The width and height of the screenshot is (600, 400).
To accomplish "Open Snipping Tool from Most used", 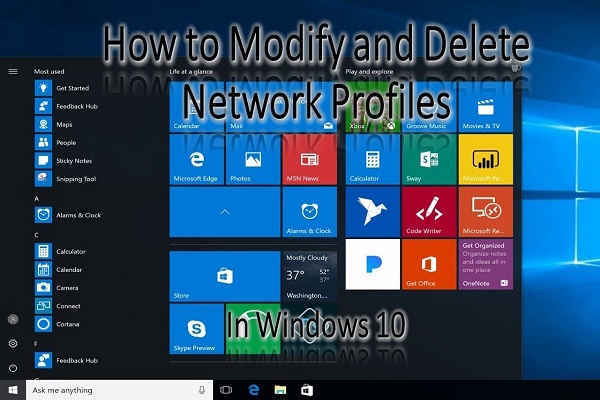I will click(x=66, y=179).
